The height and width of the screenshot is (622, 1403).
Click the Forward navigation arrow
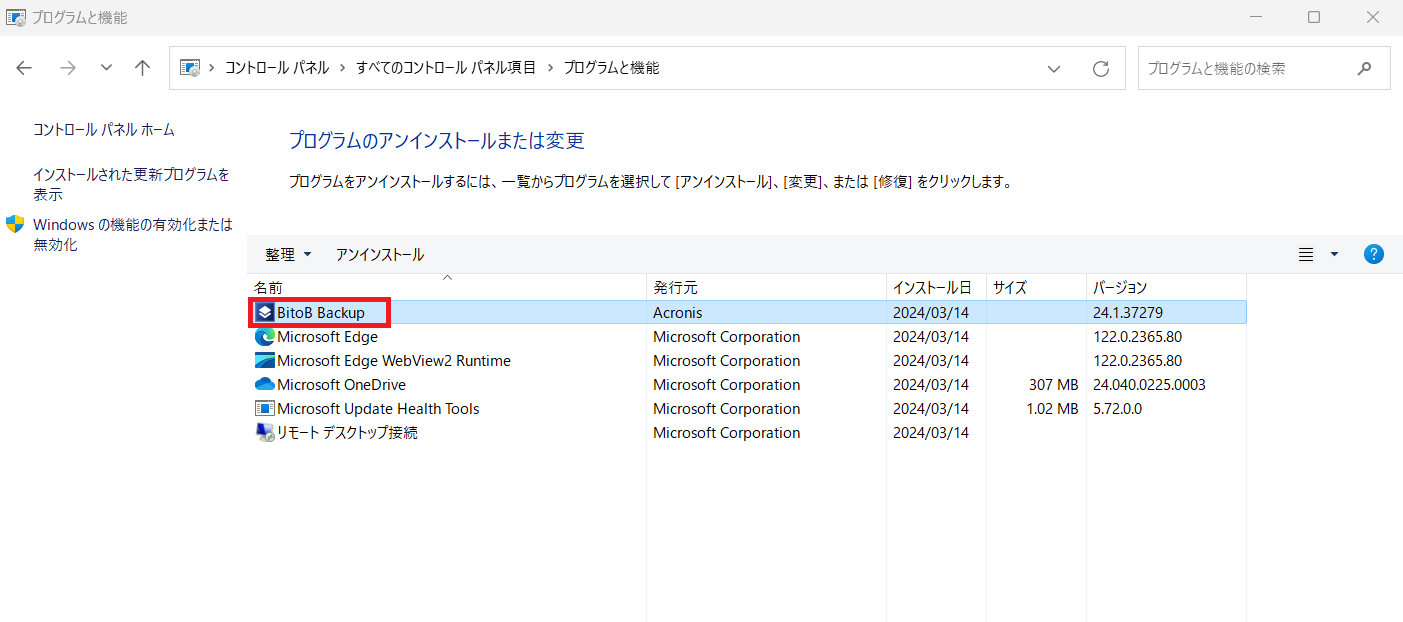[68, 68]
